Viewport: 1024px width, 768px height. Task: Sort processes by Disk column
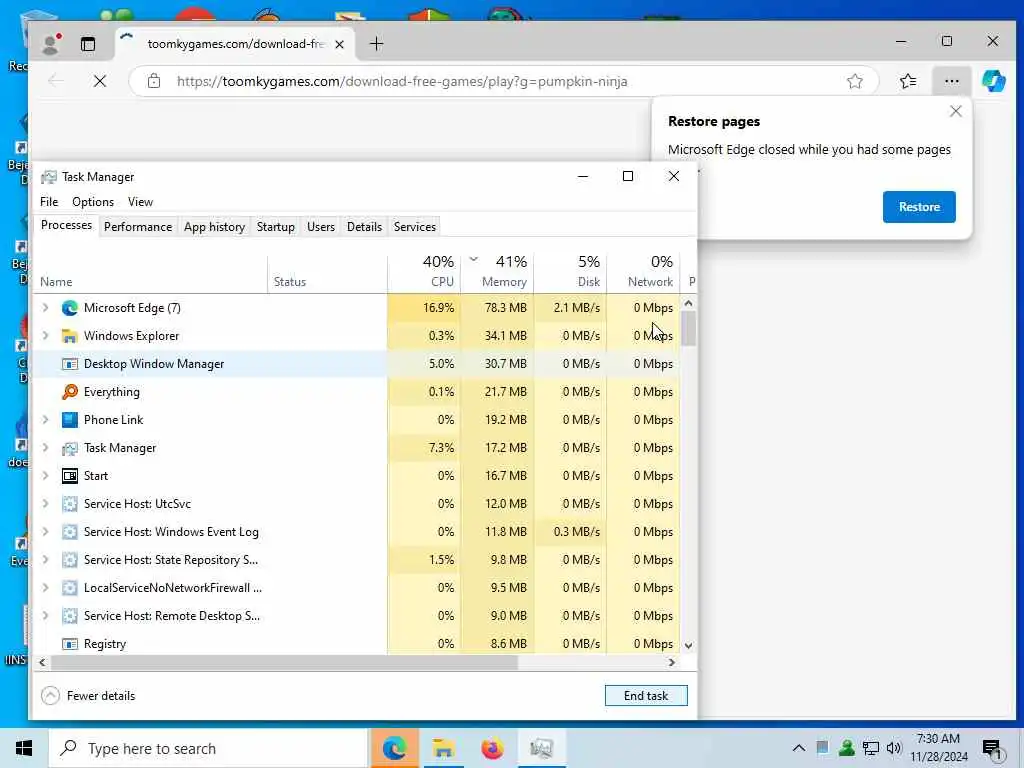pyautogui.click(x=571, y=272)
